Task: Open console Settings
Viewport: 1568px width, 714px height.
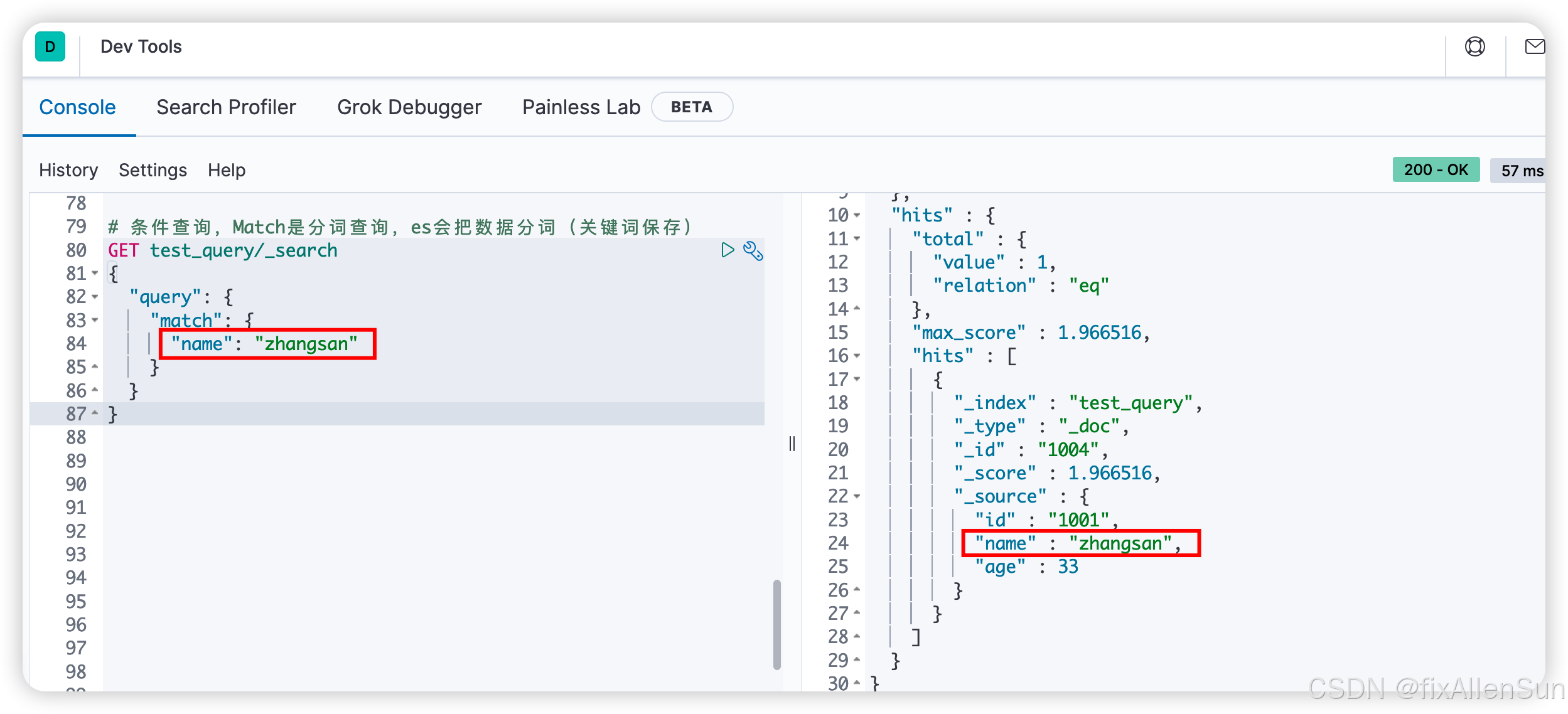Action: (x=153, y=170)
